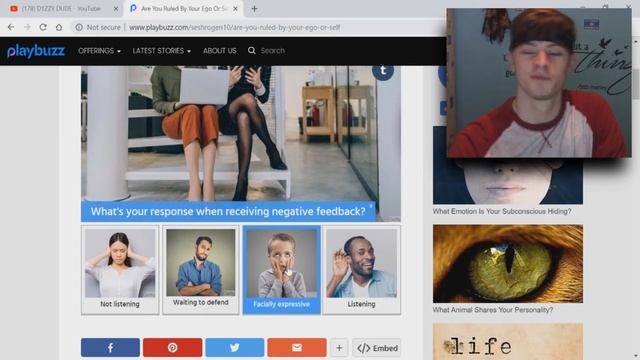Viewport: 640px width, 360px height.
Task: Go to browser home icon
Action: tap(59, 27)
